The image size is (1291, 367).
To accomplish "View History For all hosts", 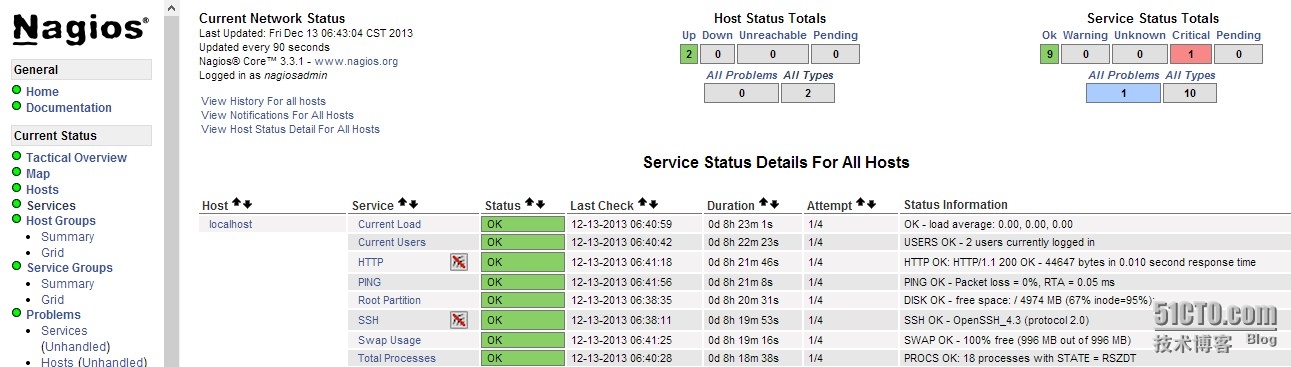I will (x=263, y=101).
